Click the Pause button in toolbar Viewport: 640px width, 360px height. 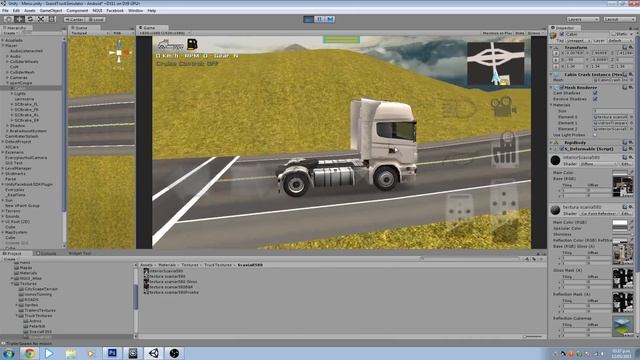(x=320, y=19)
